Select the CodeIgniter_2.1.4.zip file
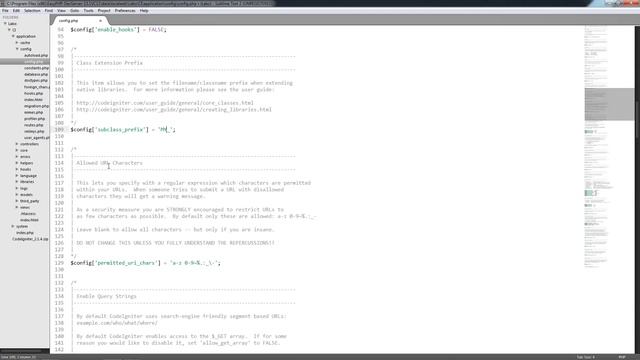This screenshot has width=640, height=360. 30,239
